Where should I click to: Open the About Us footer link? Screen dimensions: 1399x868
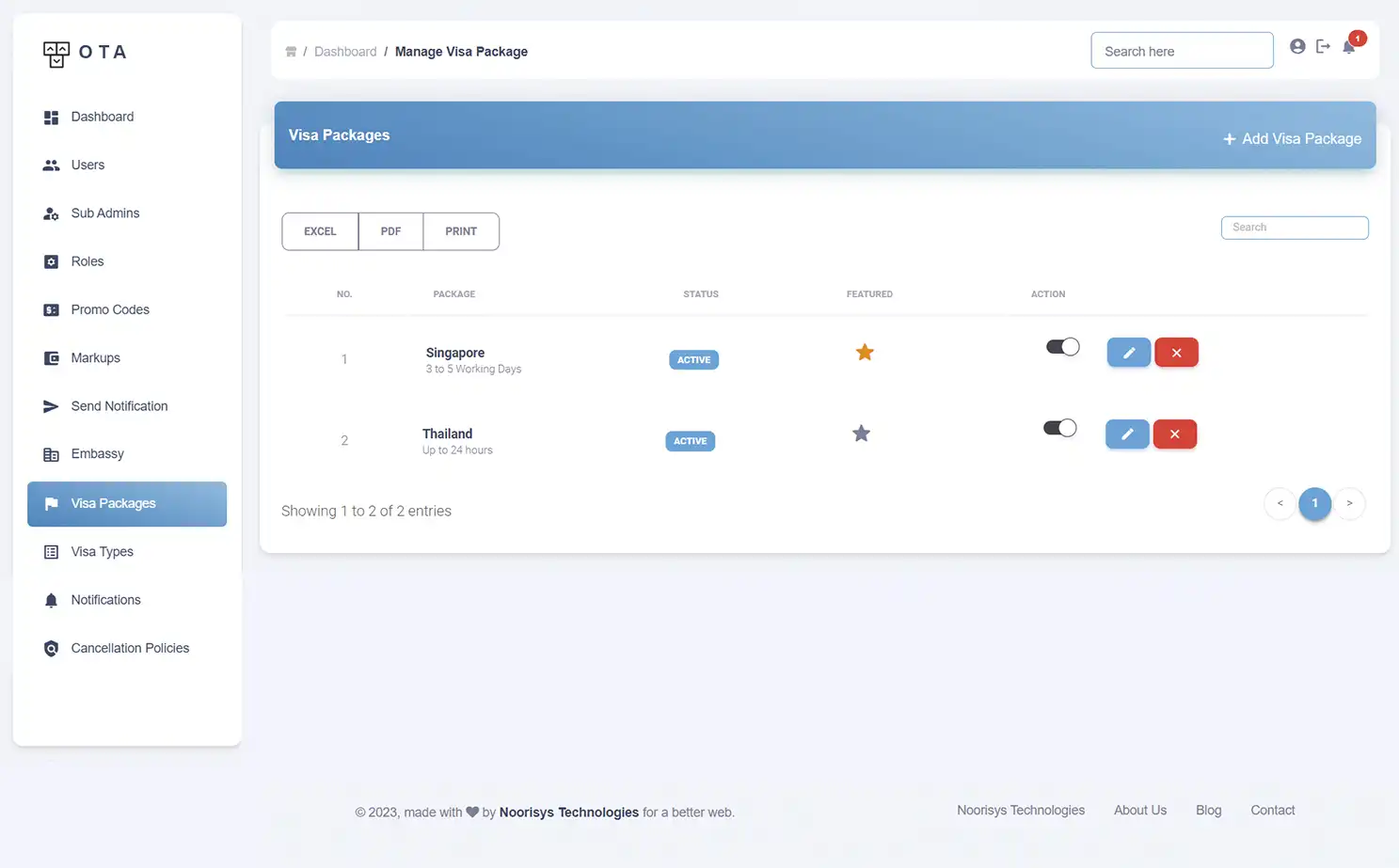(x=1139, y=810)
